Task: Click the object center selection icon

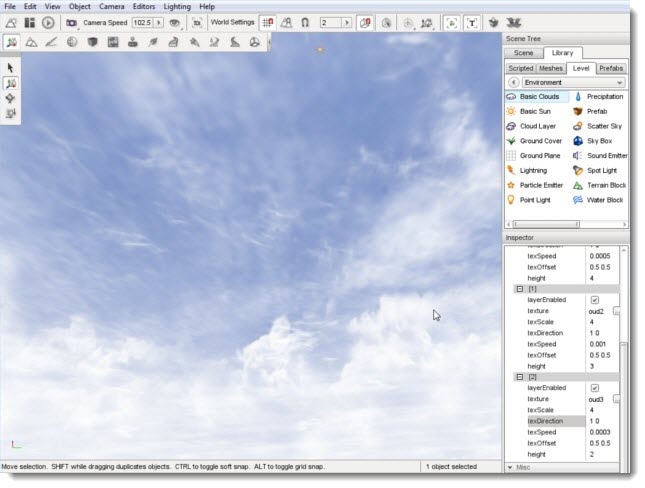Action: [x=386, y=23]
